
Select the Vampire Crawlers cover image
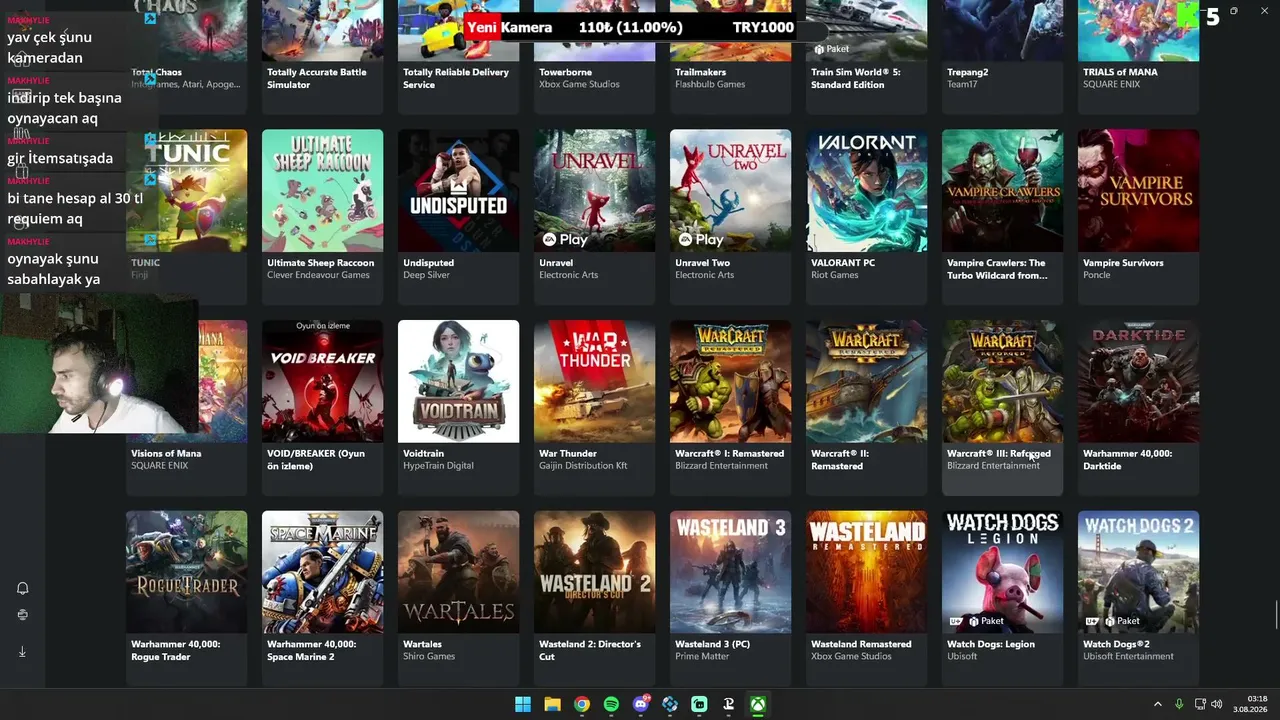pyautogui.click(x=1002, y=190)
